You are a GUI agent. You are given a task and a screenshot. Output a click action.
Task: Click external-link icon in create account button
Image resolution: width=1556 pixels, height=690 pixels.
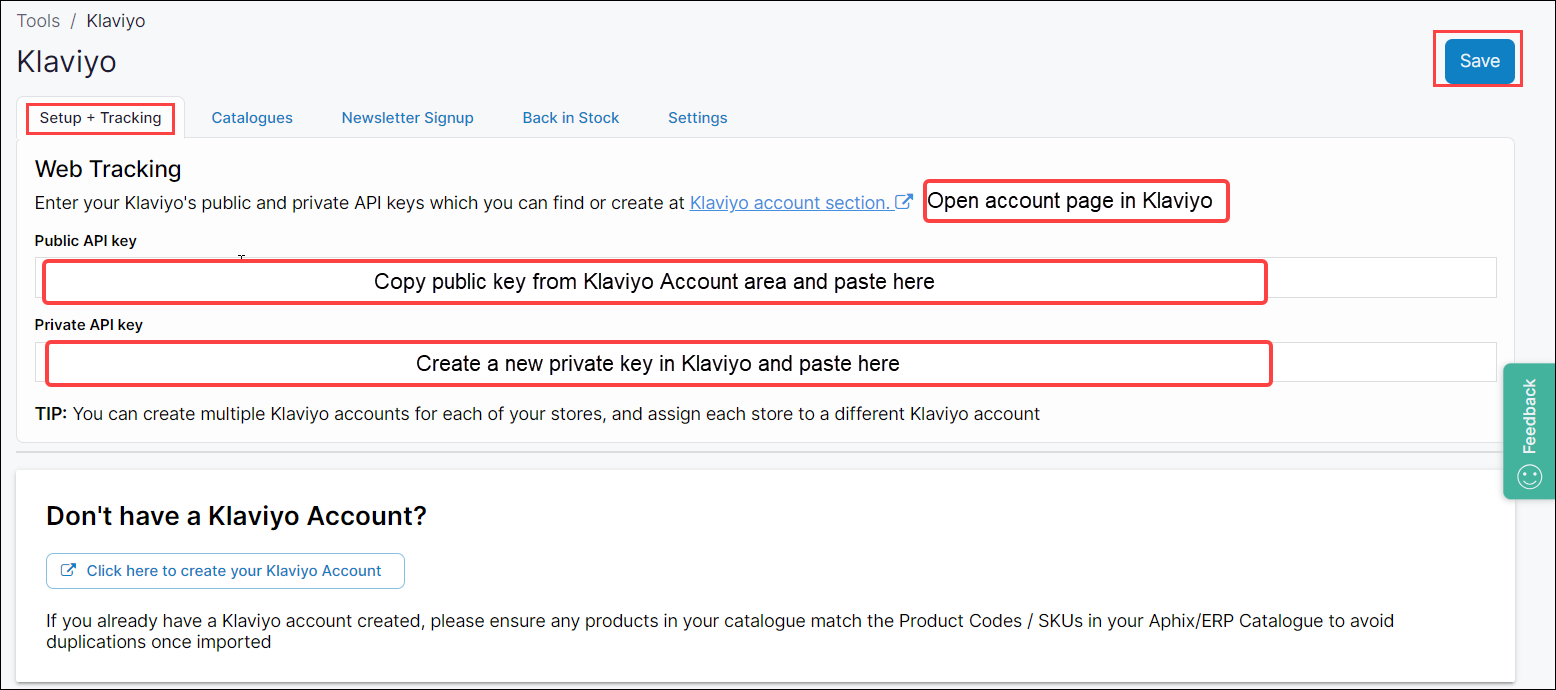pos(69,571)
